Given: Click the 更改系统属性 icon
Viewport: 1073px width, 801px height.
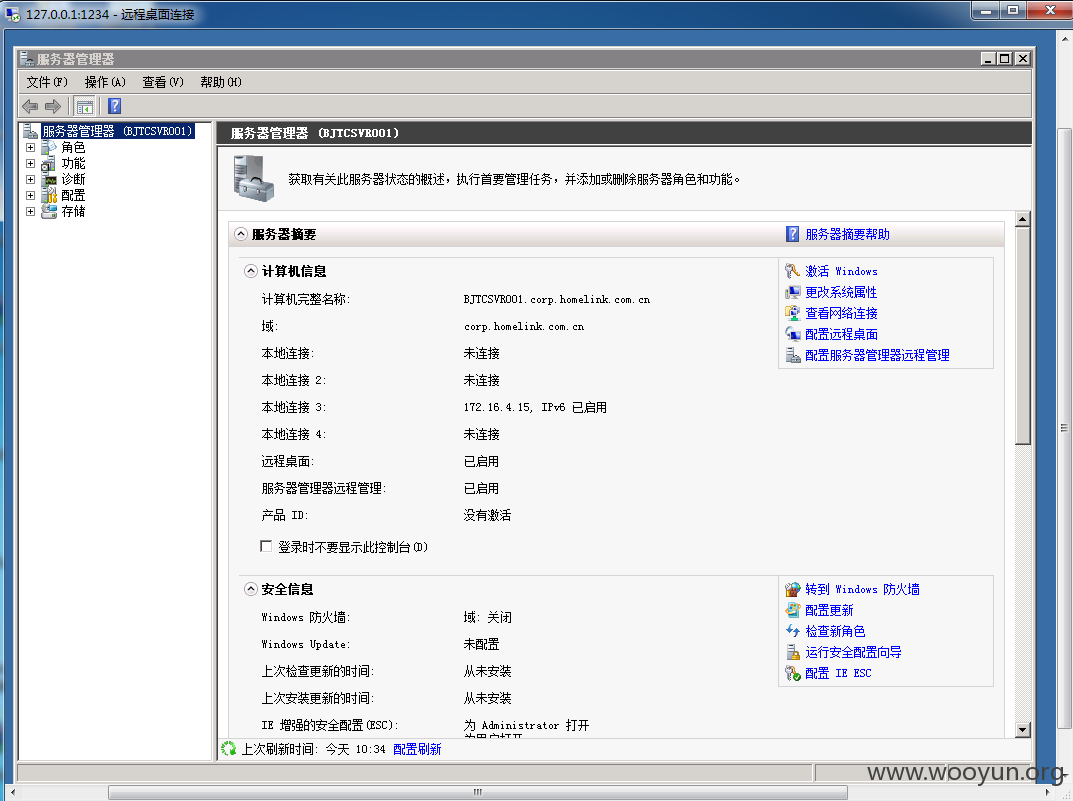Looking at the screenshot, I should click(x=792, y=292).
